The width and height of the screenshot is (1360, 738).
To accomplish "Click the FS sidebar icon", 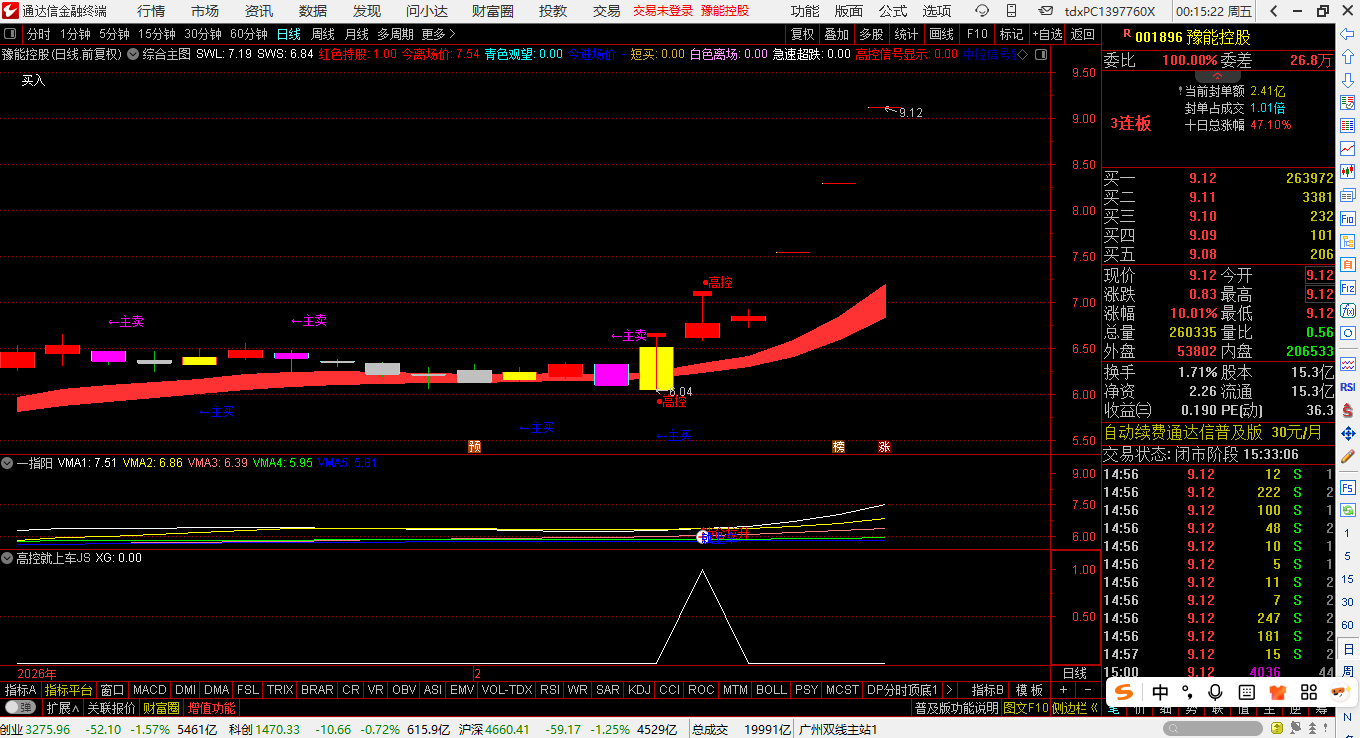I will pyautogui.click(x=1347, y=487).
